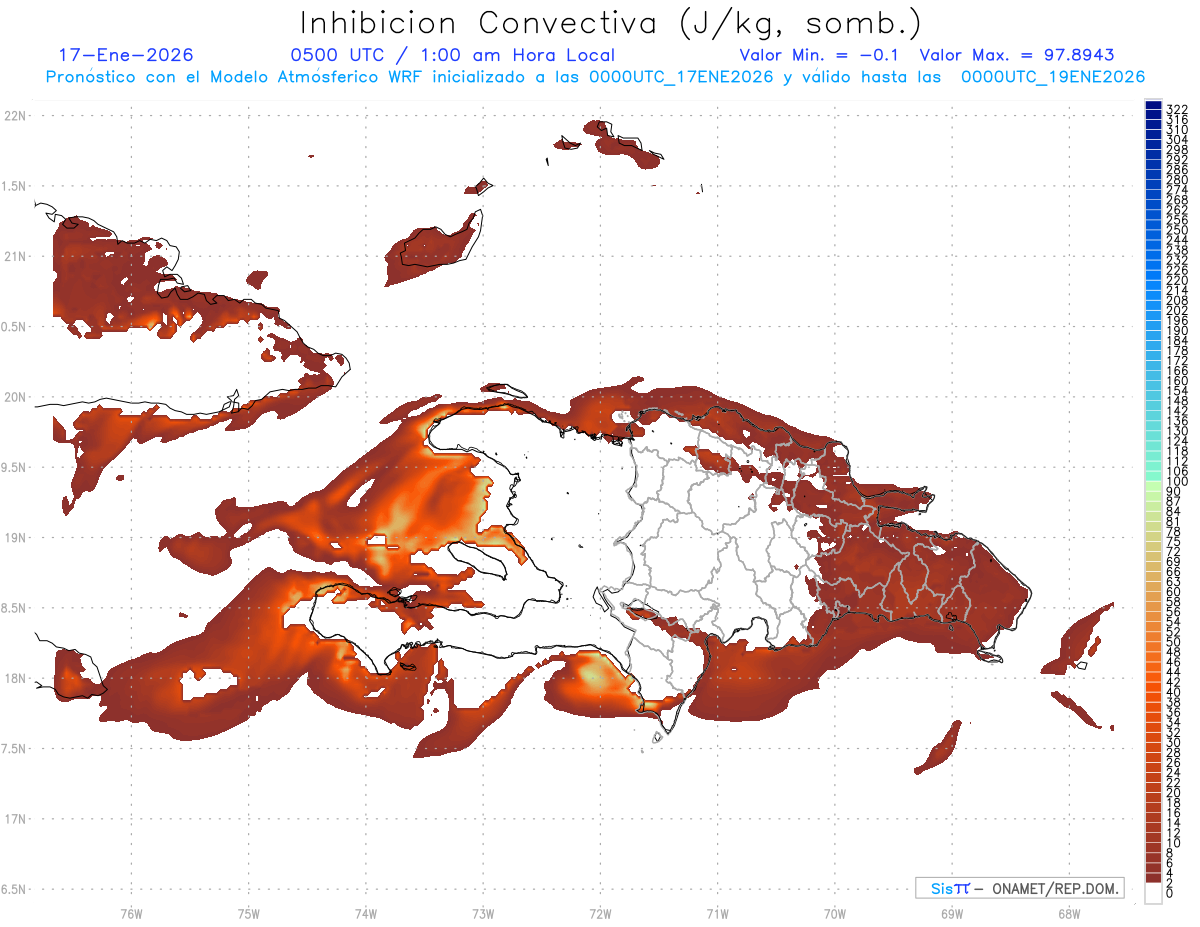Click the "7.5N" latitude label

pos(13,748)
